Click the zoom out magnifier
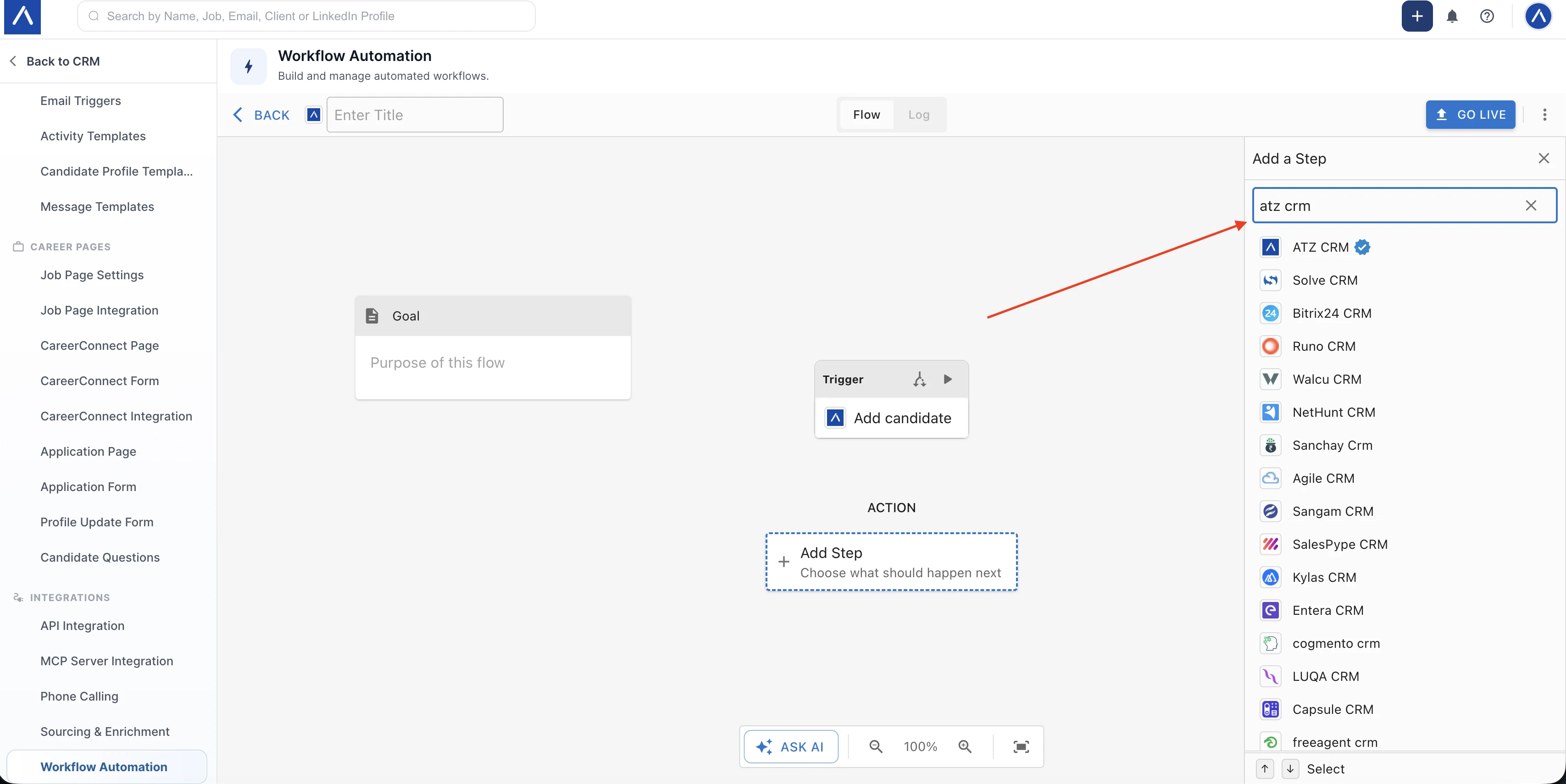The height and width of the screenshot is (784, 1566). coord(875,746)
